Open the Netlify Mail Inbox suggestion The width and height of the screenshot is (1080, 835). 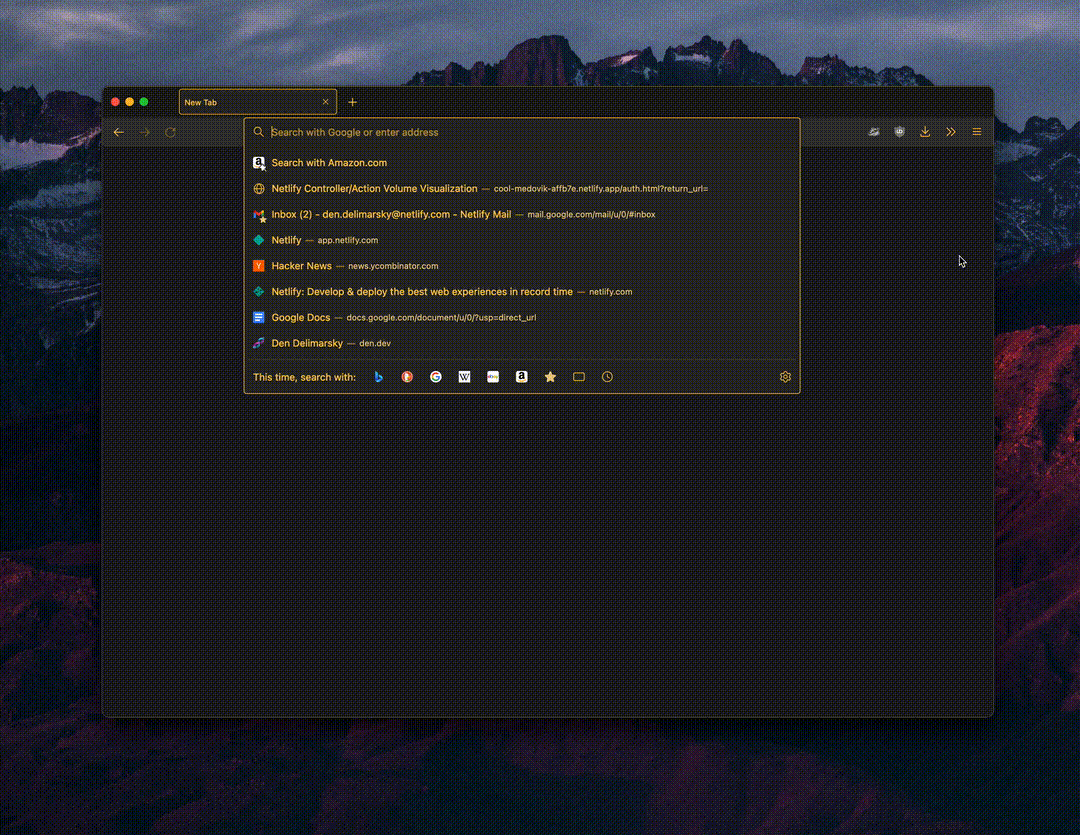click(521, 214)
